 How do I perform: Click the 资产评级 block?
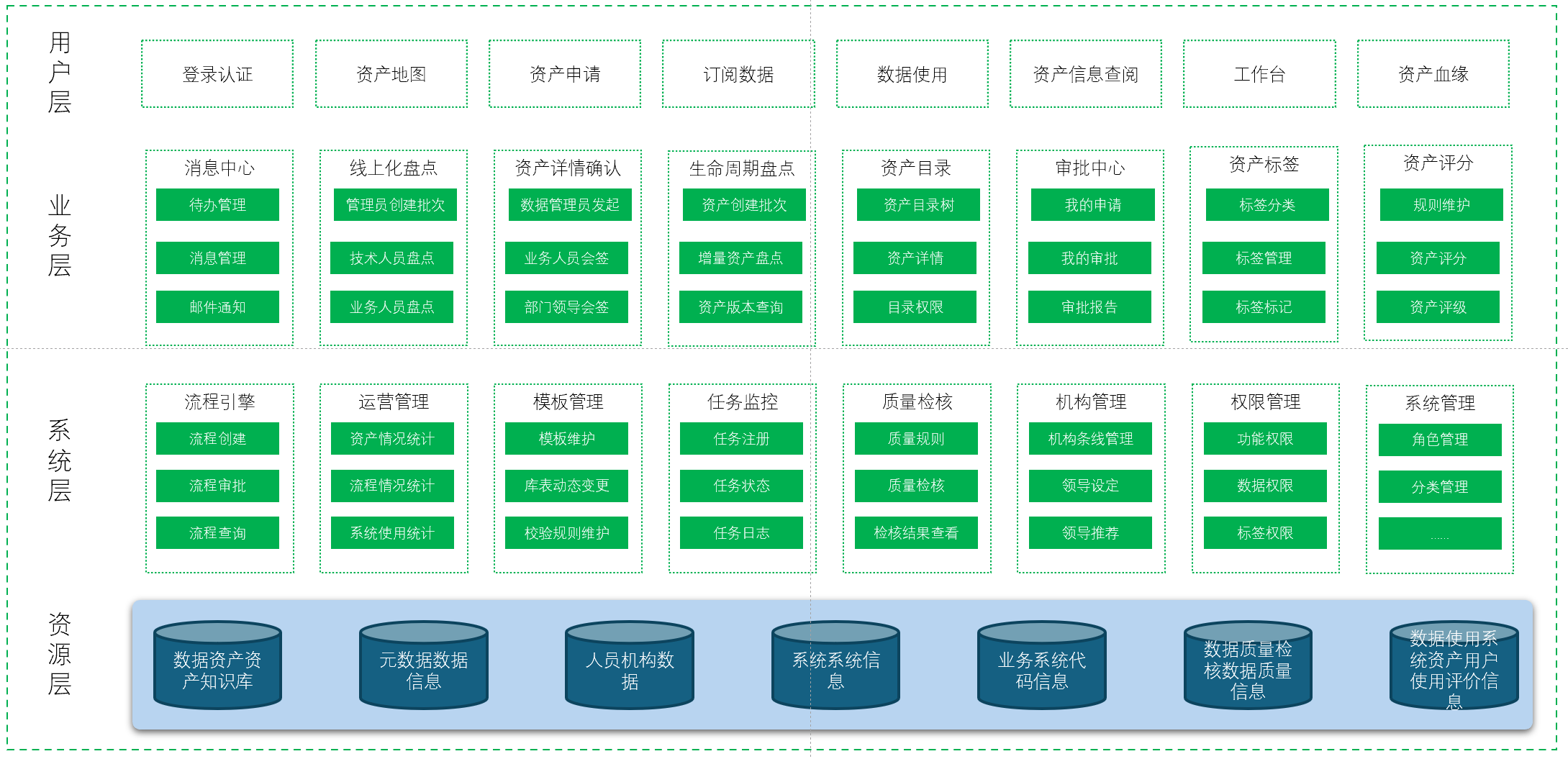(1438, 307)
